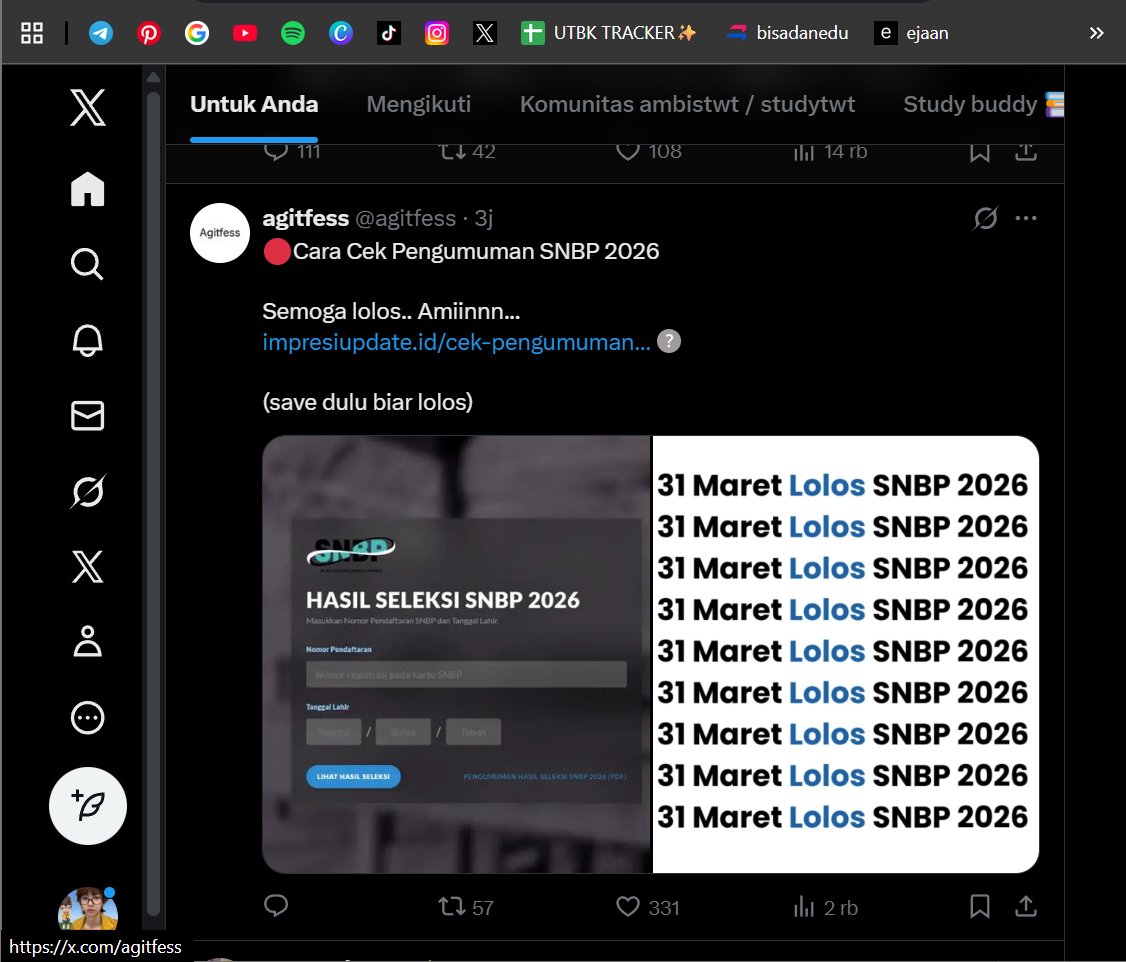
Task: Open your Profile from the sidebar
Action: coord(87,642)
